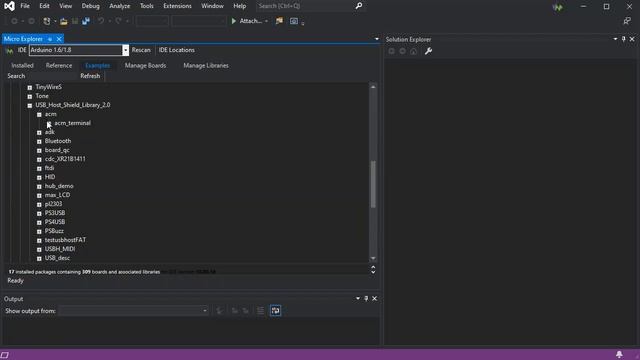Click the Forward icon in Solution Explorer toolbar
This screenshot has height=360, width=640.
[x=402, y=51]
